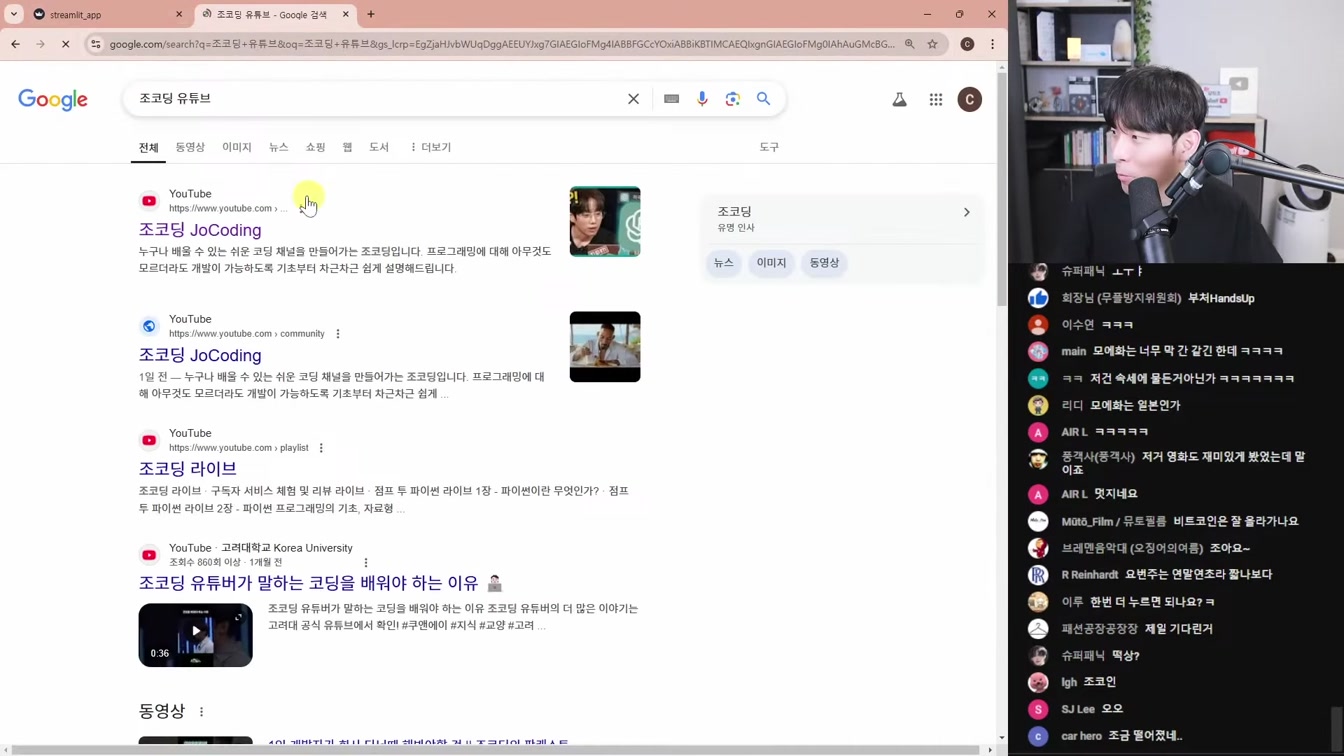The width and height of the screenshot is (1344, 756).
Task: Select the 도서 search tab
Action: 379,147
